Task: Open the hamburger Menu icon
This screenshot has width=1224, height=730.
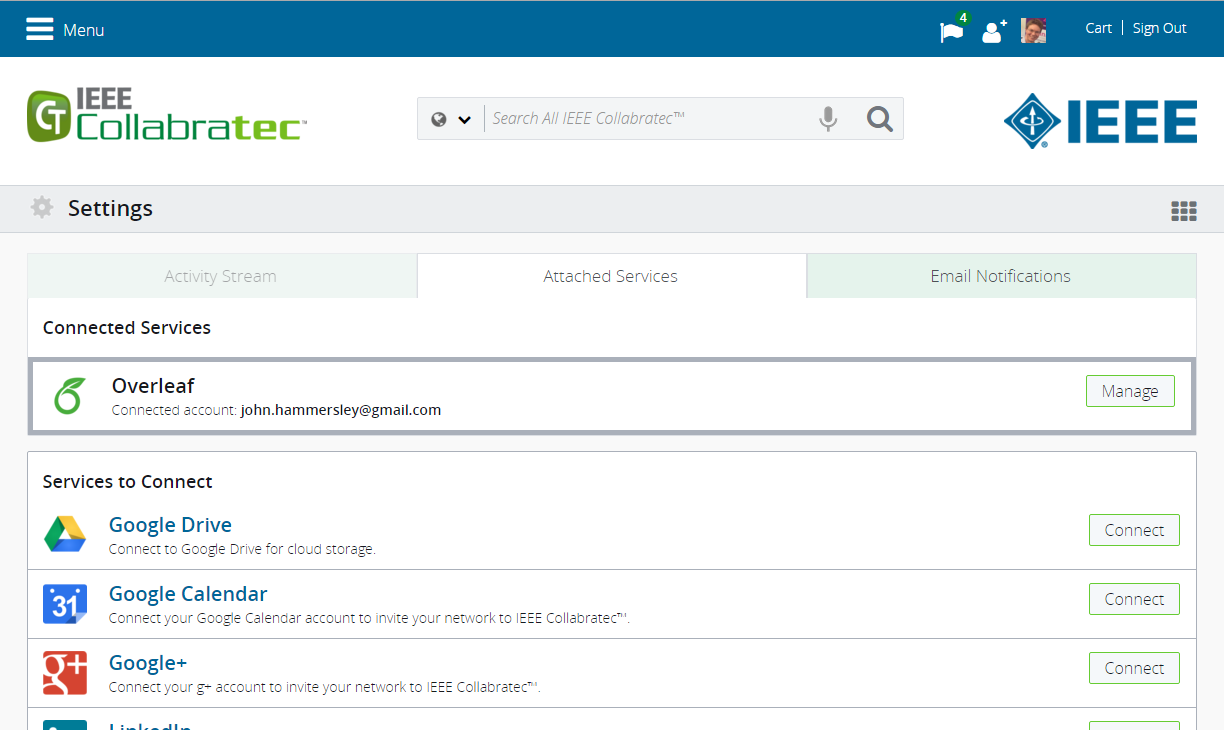Action: 40,29
